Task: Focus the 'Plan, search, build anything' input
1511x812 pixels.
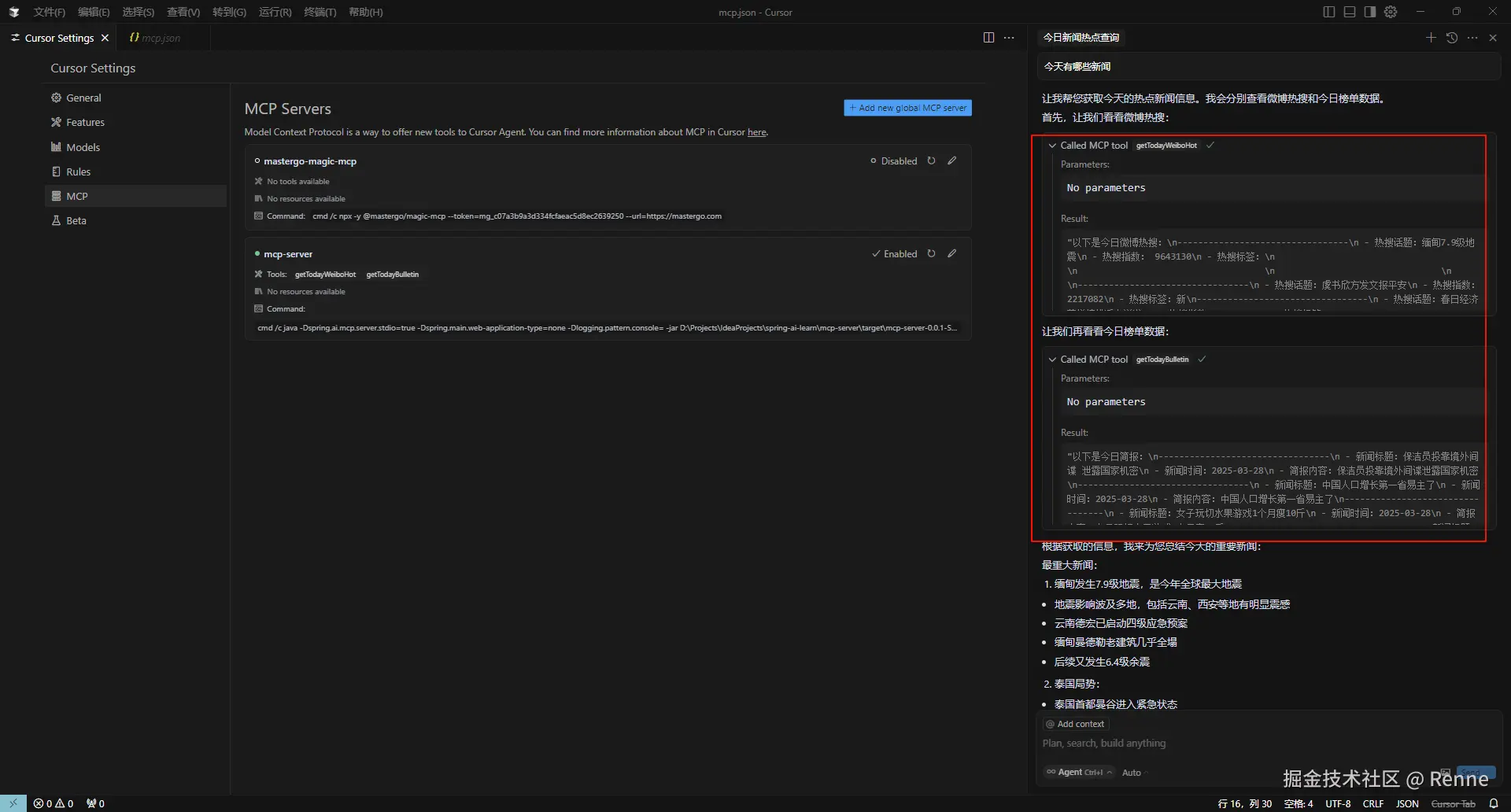Action: click(1267, 744)
